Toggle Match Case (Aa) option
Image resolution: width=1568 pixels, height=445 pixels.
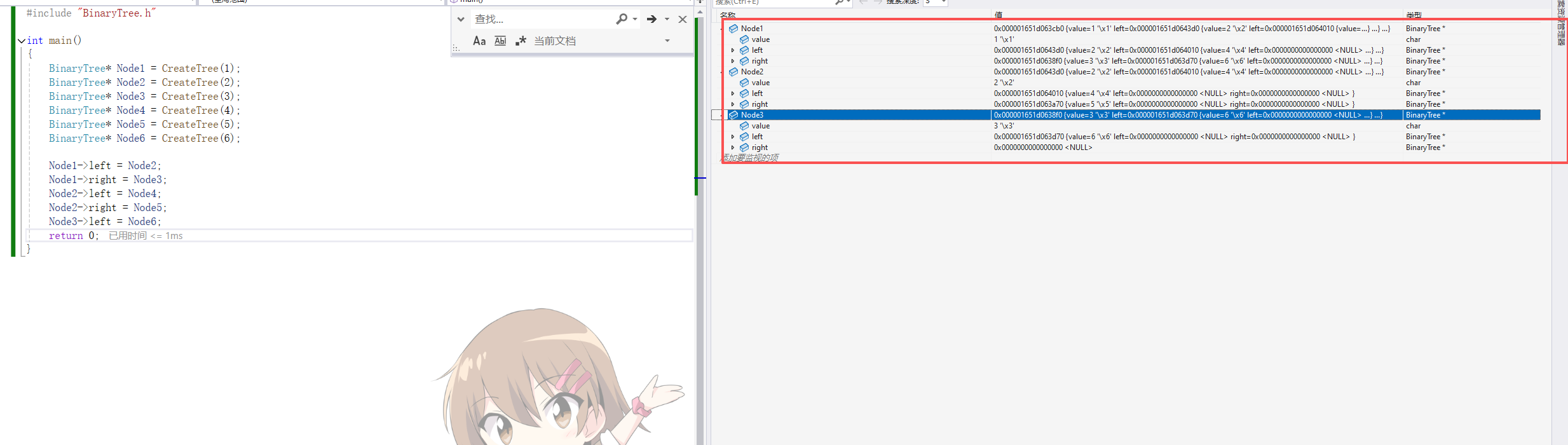tap(479, 41)
